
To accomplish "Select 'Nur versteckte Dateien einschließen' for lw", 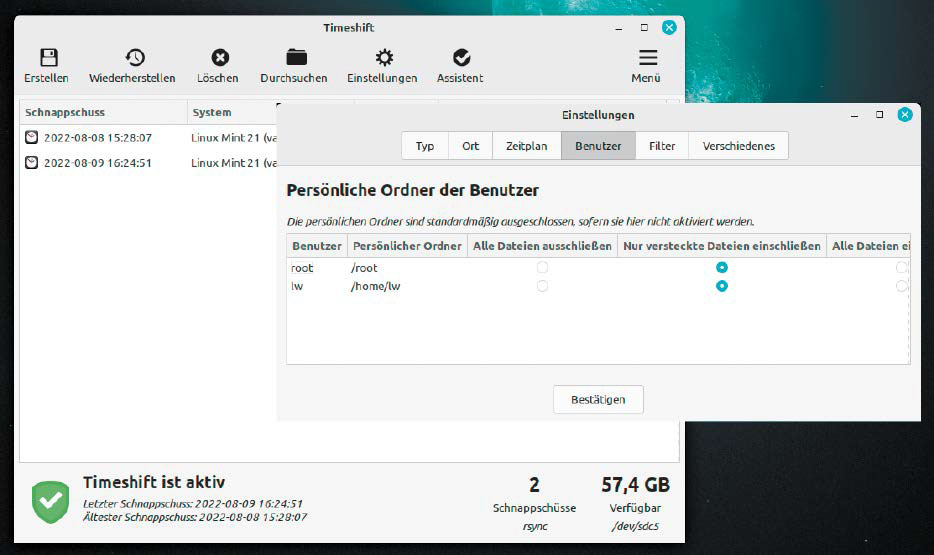I will [x=722, y=286].
